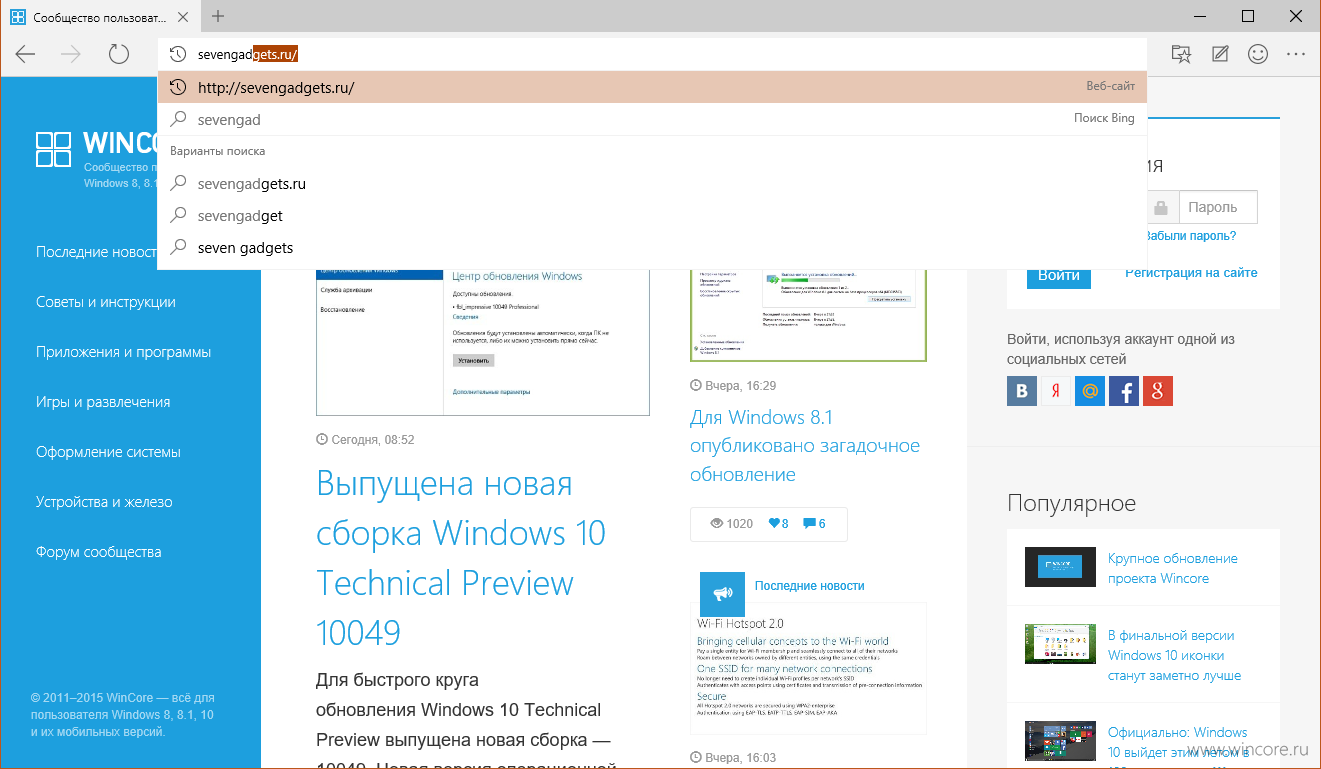Choose the sevengad Bing search suggestion
This screenshot has height=769, width=1321.
(x=652, y=119)
